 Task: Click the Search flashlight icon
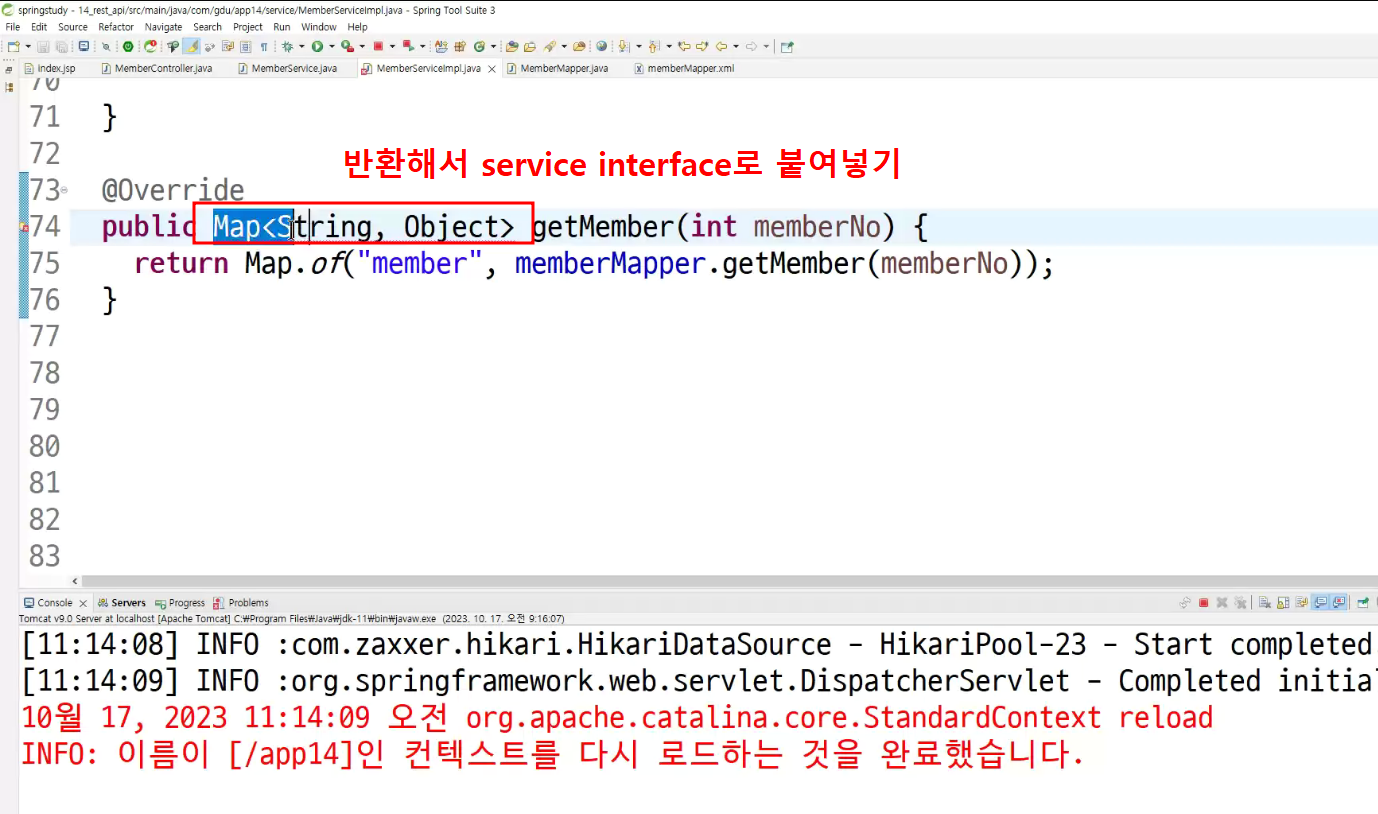pos(549,46)
